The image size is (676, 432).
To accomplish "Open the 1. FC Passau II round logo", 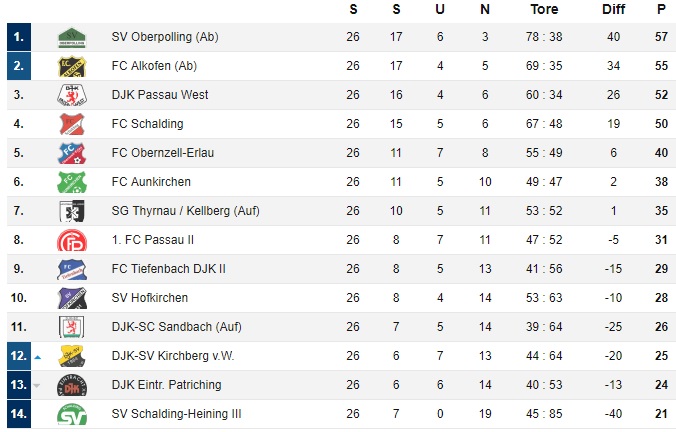I will (72, 241).
